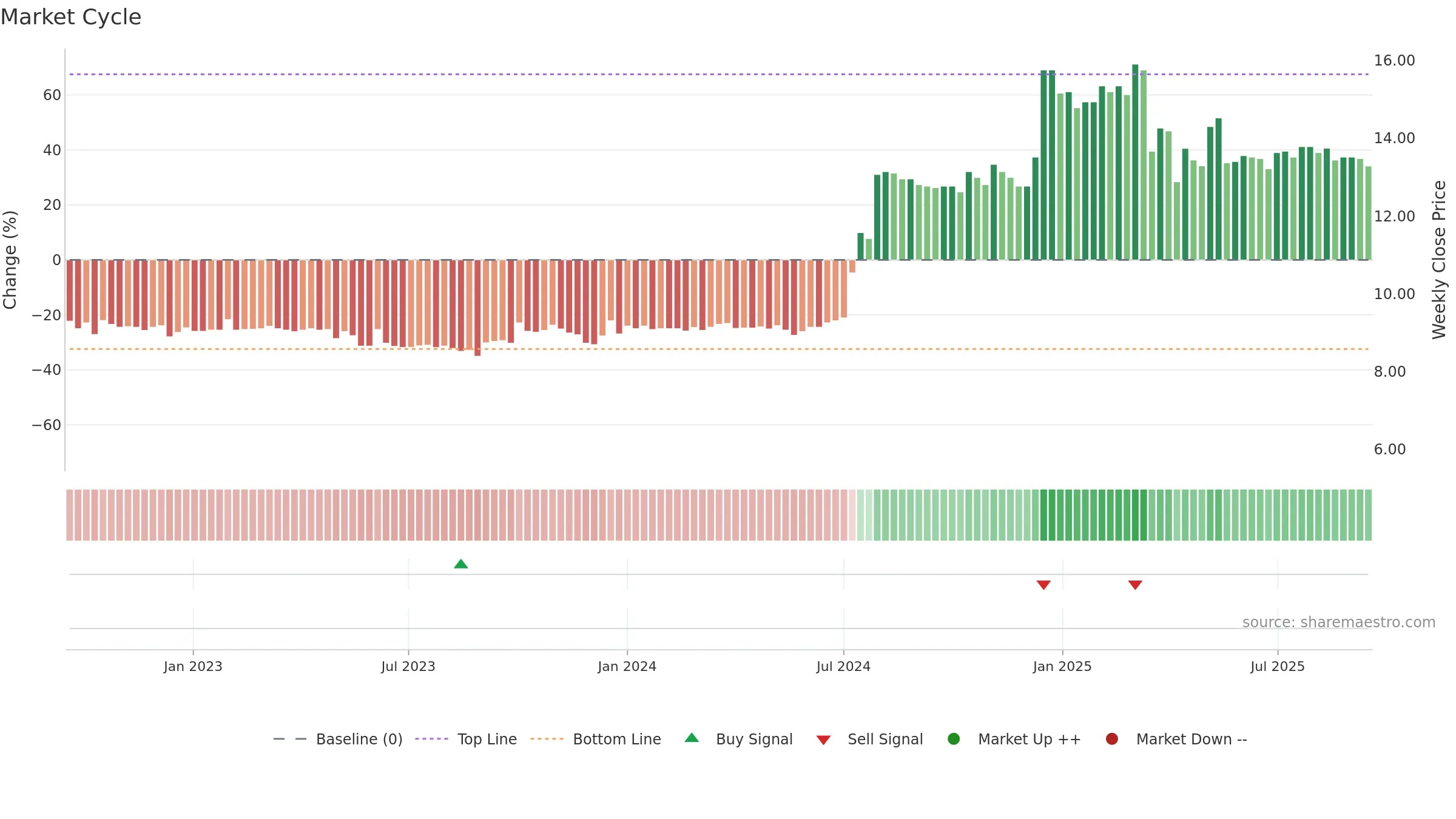
Task: Click the 16.00 price axis label
Action: click(x=1395, y=61)
